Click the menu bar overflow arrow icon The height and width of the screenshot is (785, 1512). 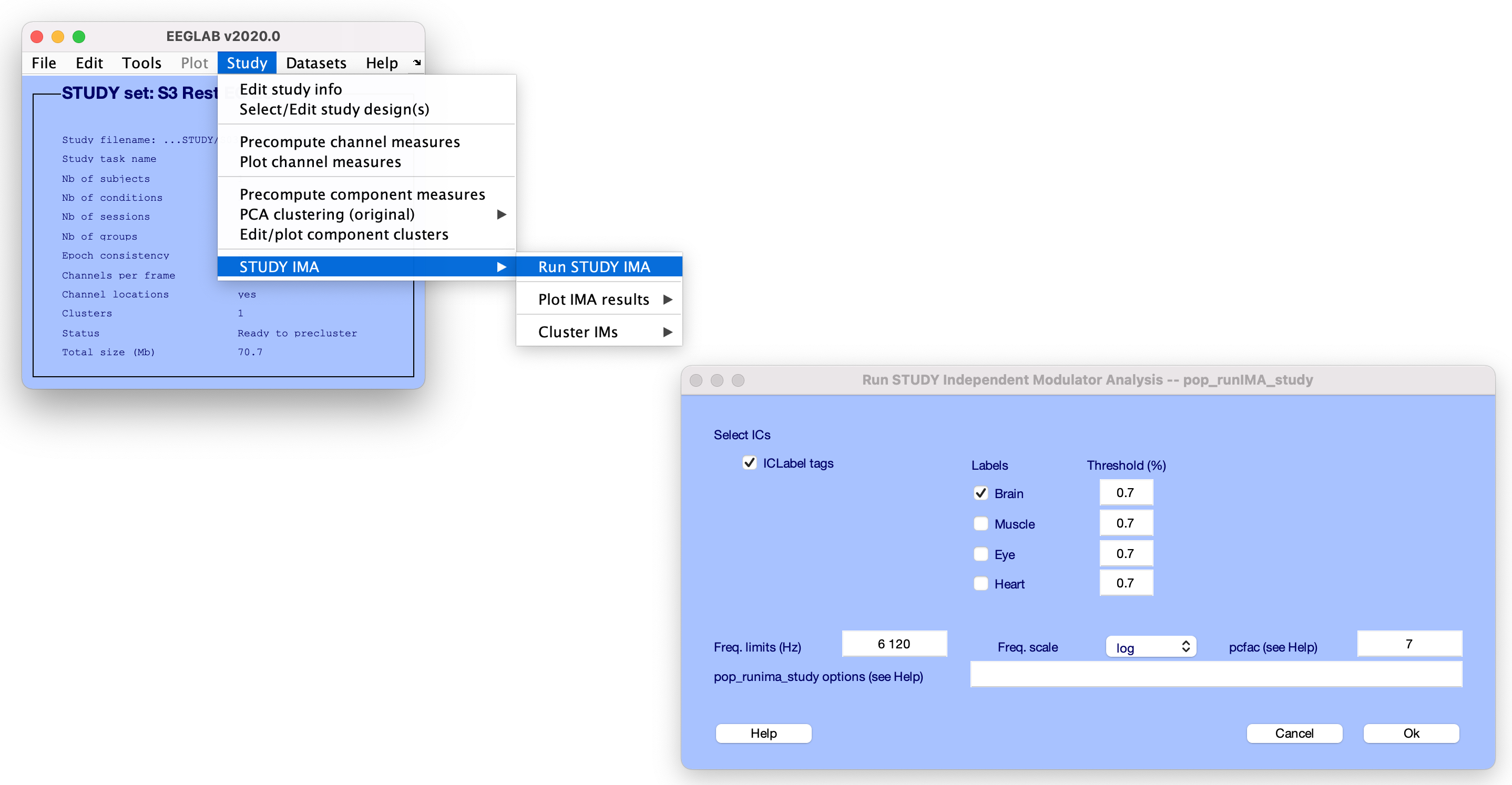click(x=417, y=62)
